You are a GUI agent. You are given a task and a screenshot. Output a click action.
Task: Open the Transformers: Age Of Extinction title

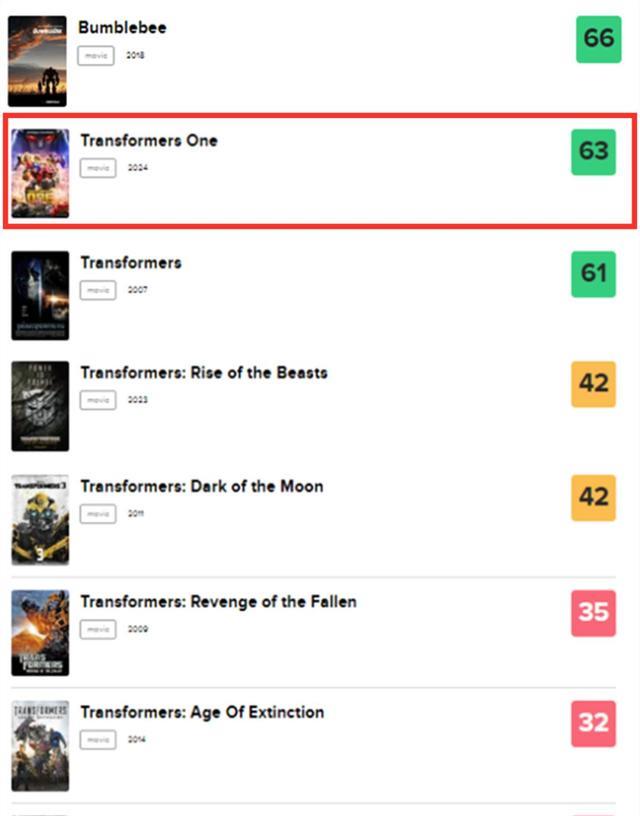(x=202, y=712)
